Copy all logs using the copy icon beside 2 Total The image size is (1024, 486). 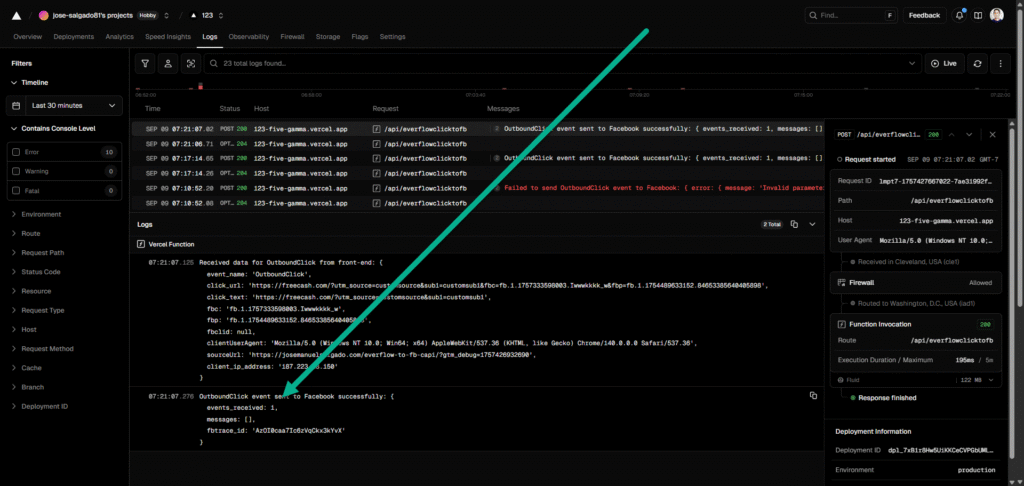(x=794, y=225)
